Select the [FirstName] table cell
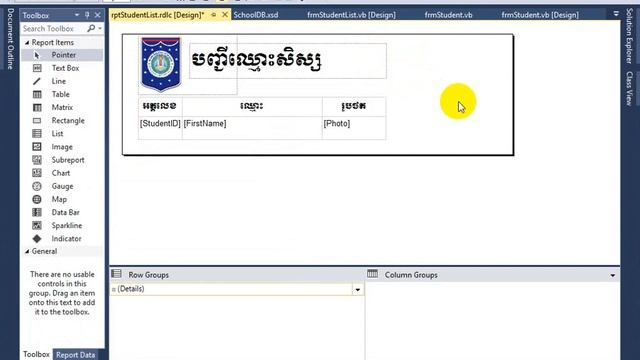The width and height of the screenshot is (640, 360). (252, 128)
